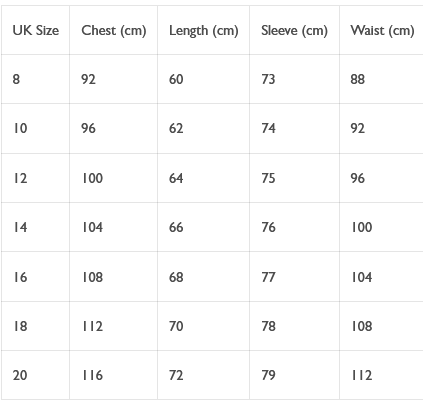This screenshot has height=409, width=423.
Task: Click the UK Size column header
Action: click(35, 30)
